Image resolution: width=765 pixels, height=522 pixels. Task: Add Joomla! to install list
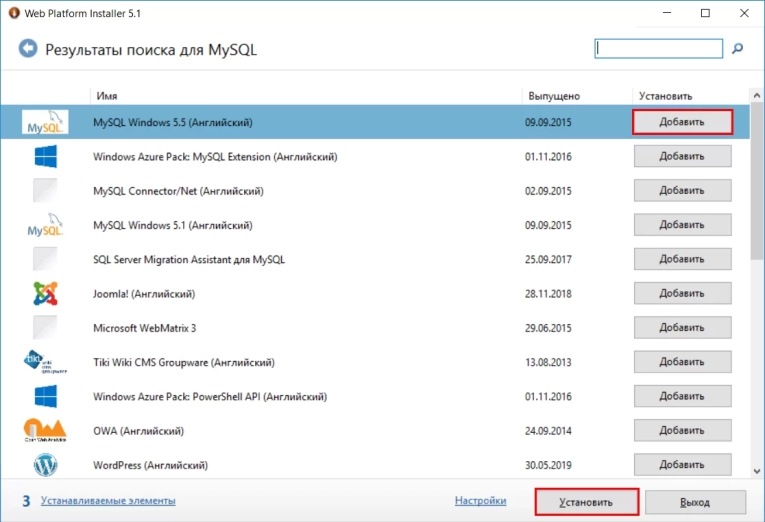click(683, 293)
